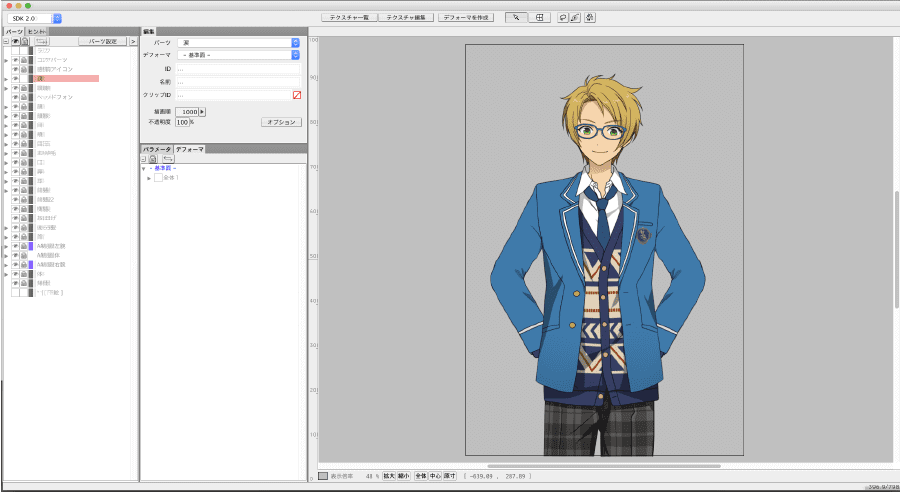
Task: Collapse the 基準面 deformer tree node
Action: point(143,169)
